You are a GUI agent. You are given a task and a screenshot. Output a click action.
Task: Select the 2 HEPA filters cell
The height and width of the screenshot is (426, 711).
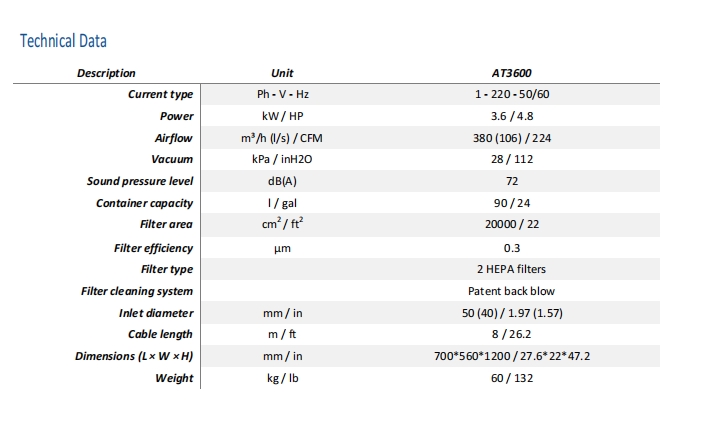pyautogui.click(x=511, y=269)
